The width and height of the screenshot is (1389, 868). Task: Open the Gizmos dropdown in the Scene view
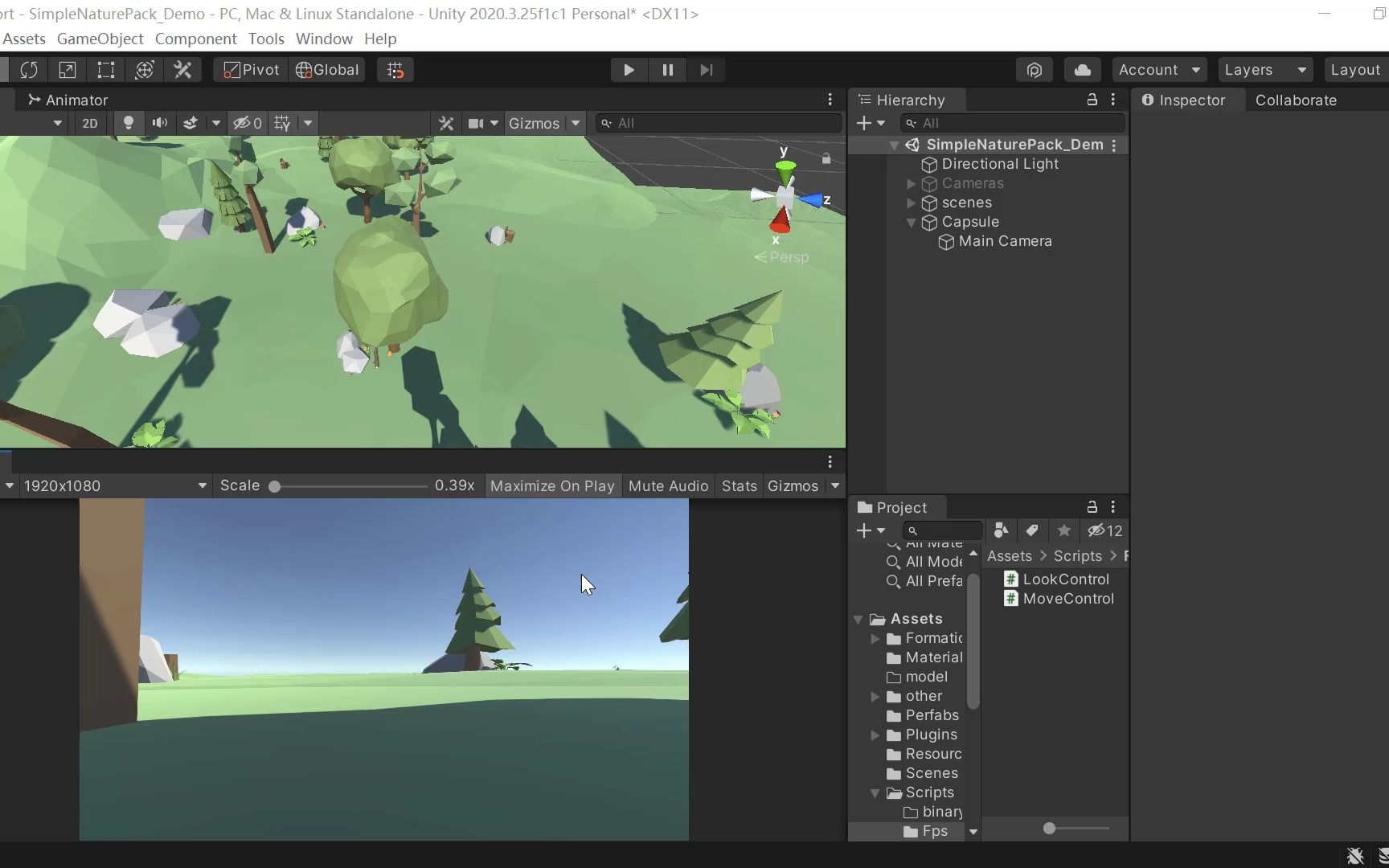coord(545,123)
